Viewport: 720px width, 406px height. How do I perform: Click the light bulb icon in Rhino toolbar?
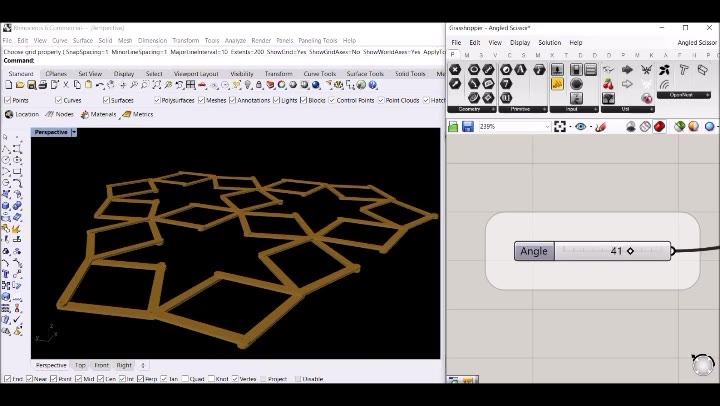[248, 85]
